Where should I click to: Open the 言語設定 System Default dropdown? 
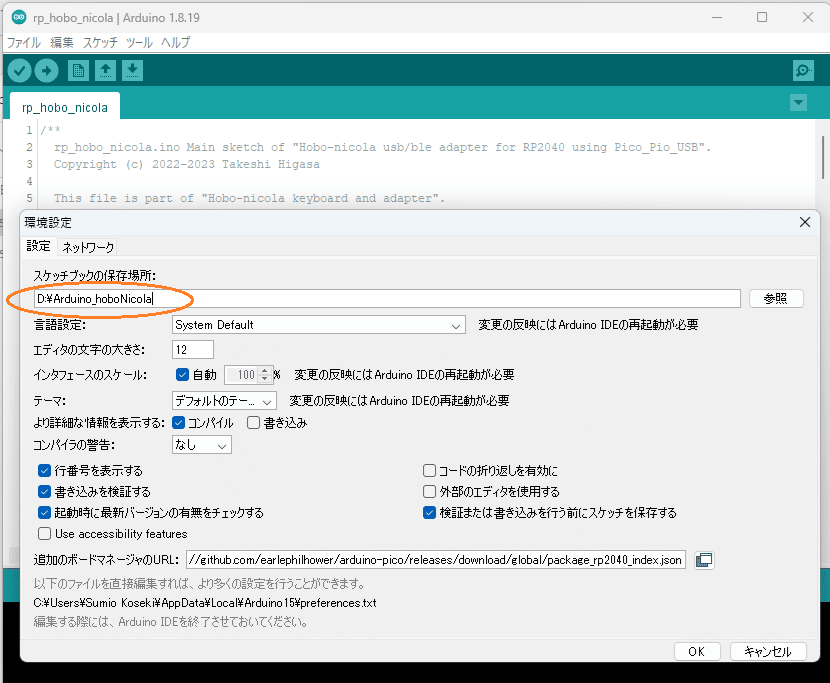[x=319, y=325]
